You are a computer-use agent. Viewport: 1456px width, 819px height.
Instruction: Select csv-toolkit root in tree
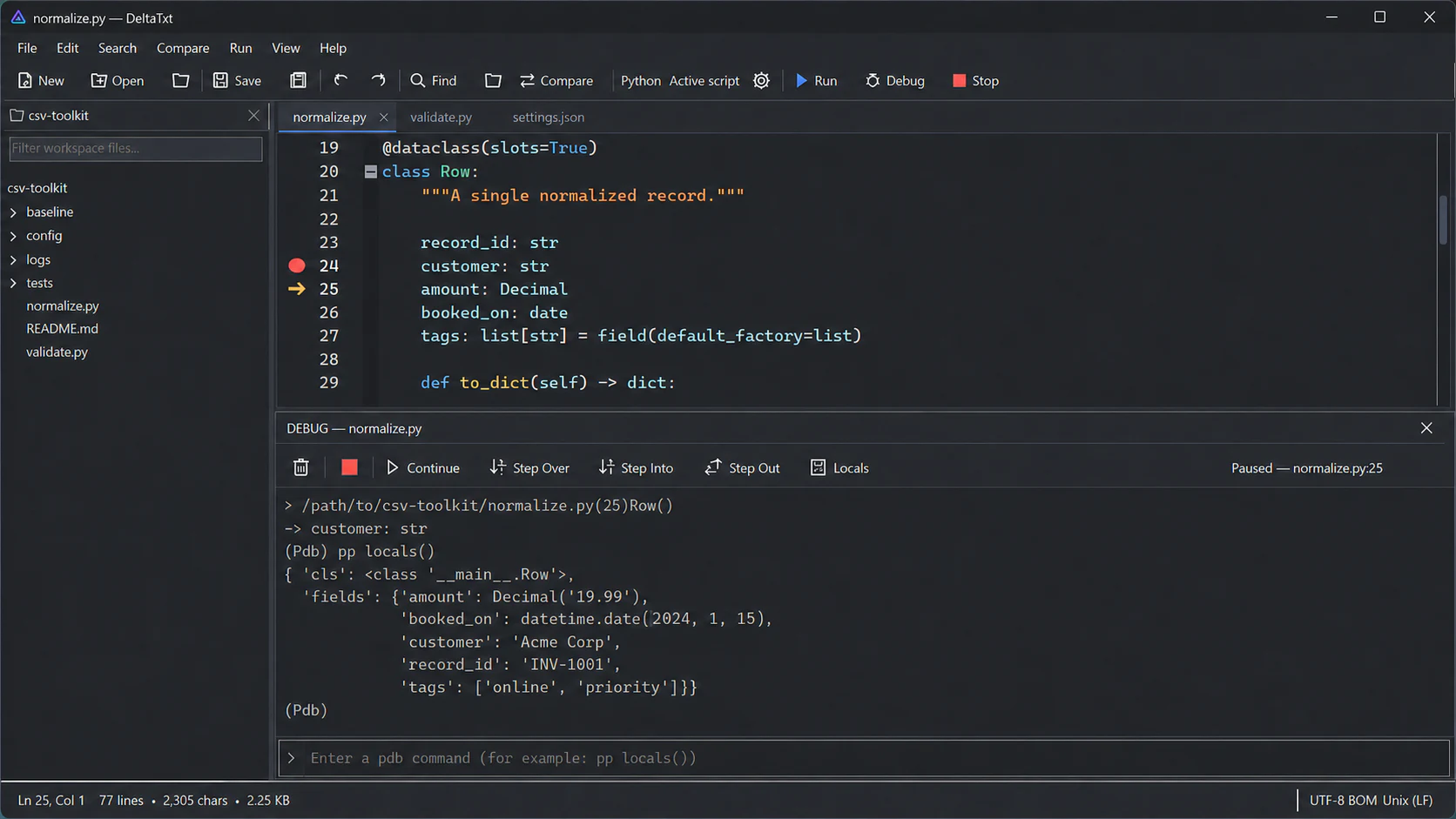[x=37, y=188]
